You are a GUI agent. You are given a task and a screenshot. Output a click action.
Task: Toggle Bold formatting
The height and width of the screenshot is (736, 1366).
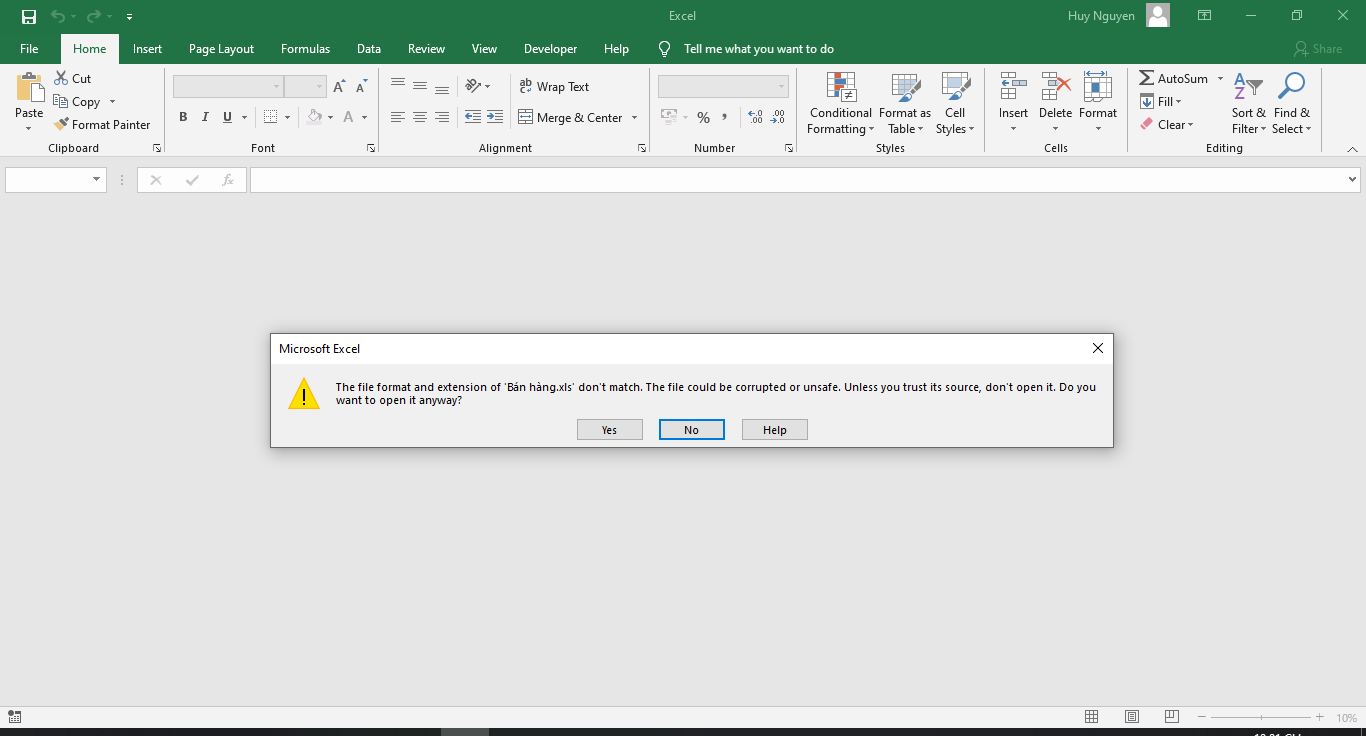183,117
